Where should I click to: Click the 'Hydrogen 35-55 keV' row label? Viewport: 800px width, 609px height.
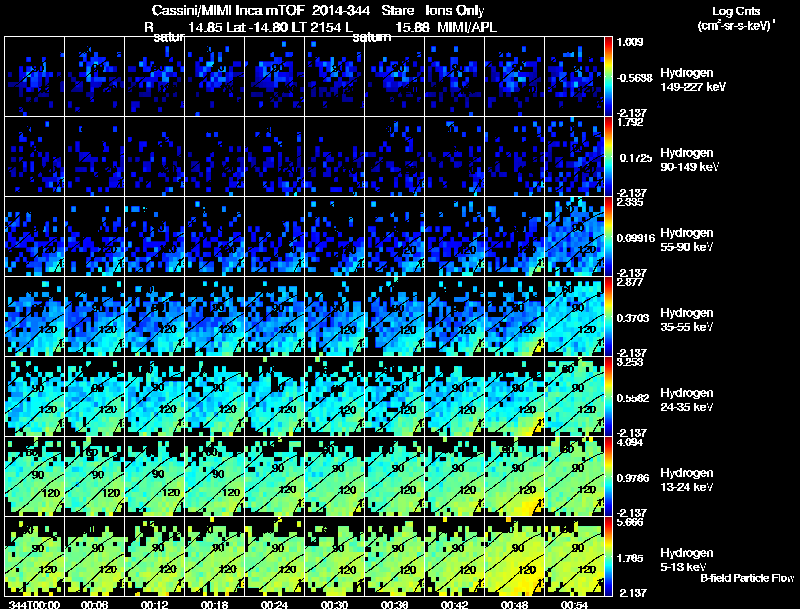687,320
